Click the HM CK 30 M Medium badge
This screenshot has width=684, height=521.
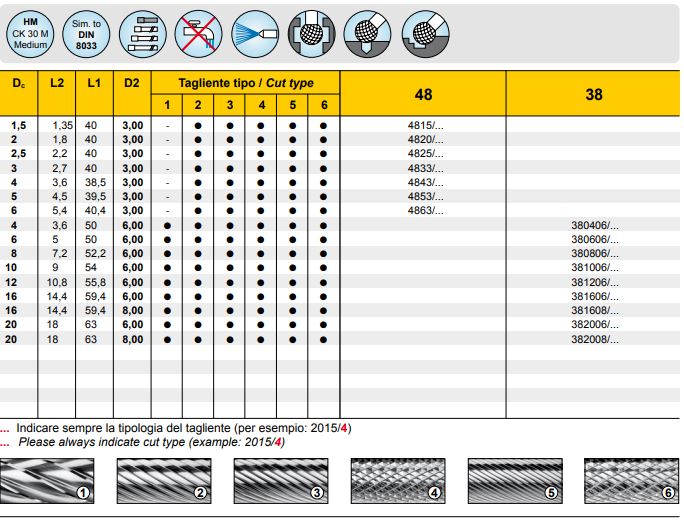pos(31,33)
